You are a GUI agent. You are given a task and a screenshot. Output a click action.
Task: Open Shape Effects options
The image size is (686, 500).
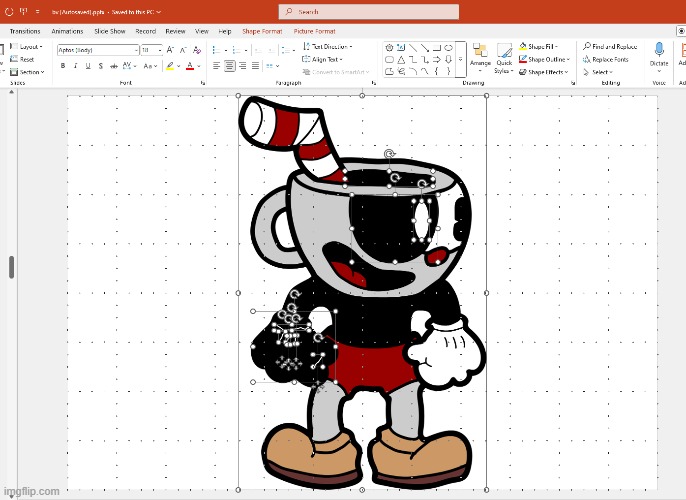(543, 72)
